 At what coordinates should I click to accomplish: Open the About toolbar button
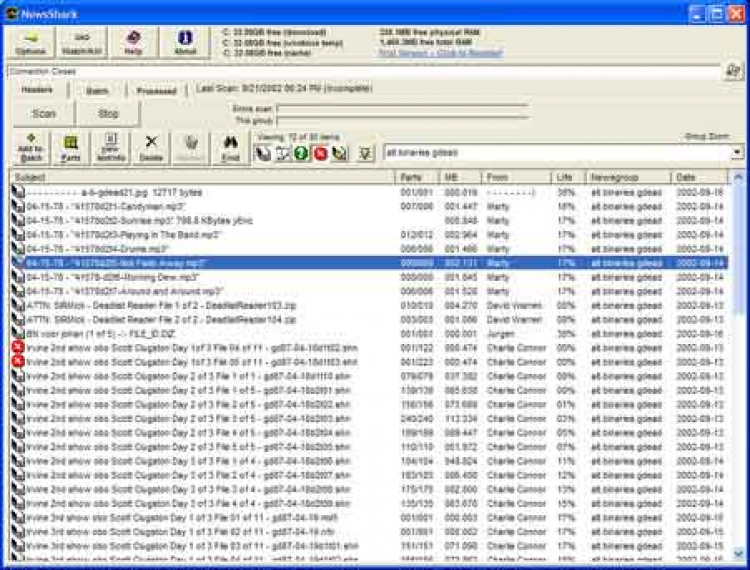[185, 43]
